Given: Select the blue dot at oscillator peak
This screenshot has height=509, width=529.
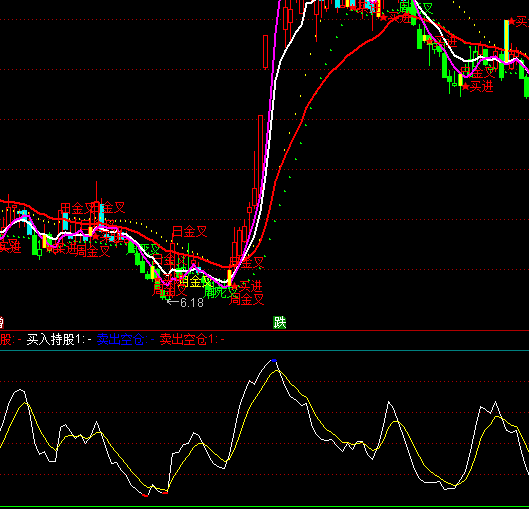Looking at the screenshot, I should [274, 361].
